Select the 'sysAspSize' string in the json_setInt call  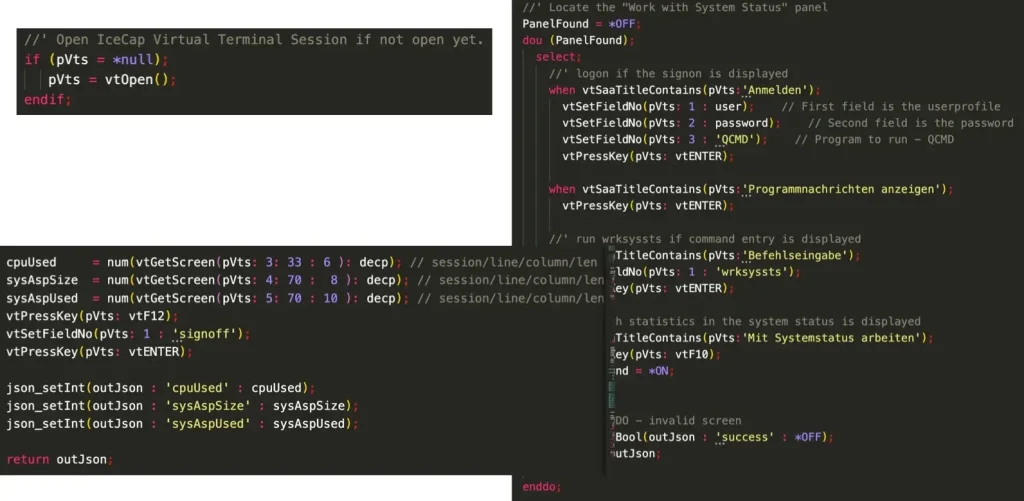coord(208,406)
